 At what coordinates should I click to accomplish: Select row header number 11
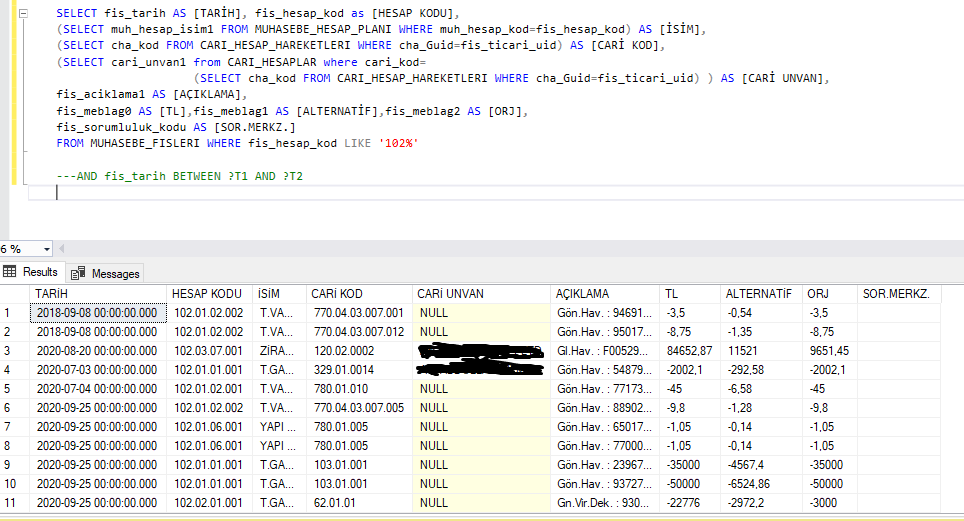pyautogui.click(x=15, y=503)
